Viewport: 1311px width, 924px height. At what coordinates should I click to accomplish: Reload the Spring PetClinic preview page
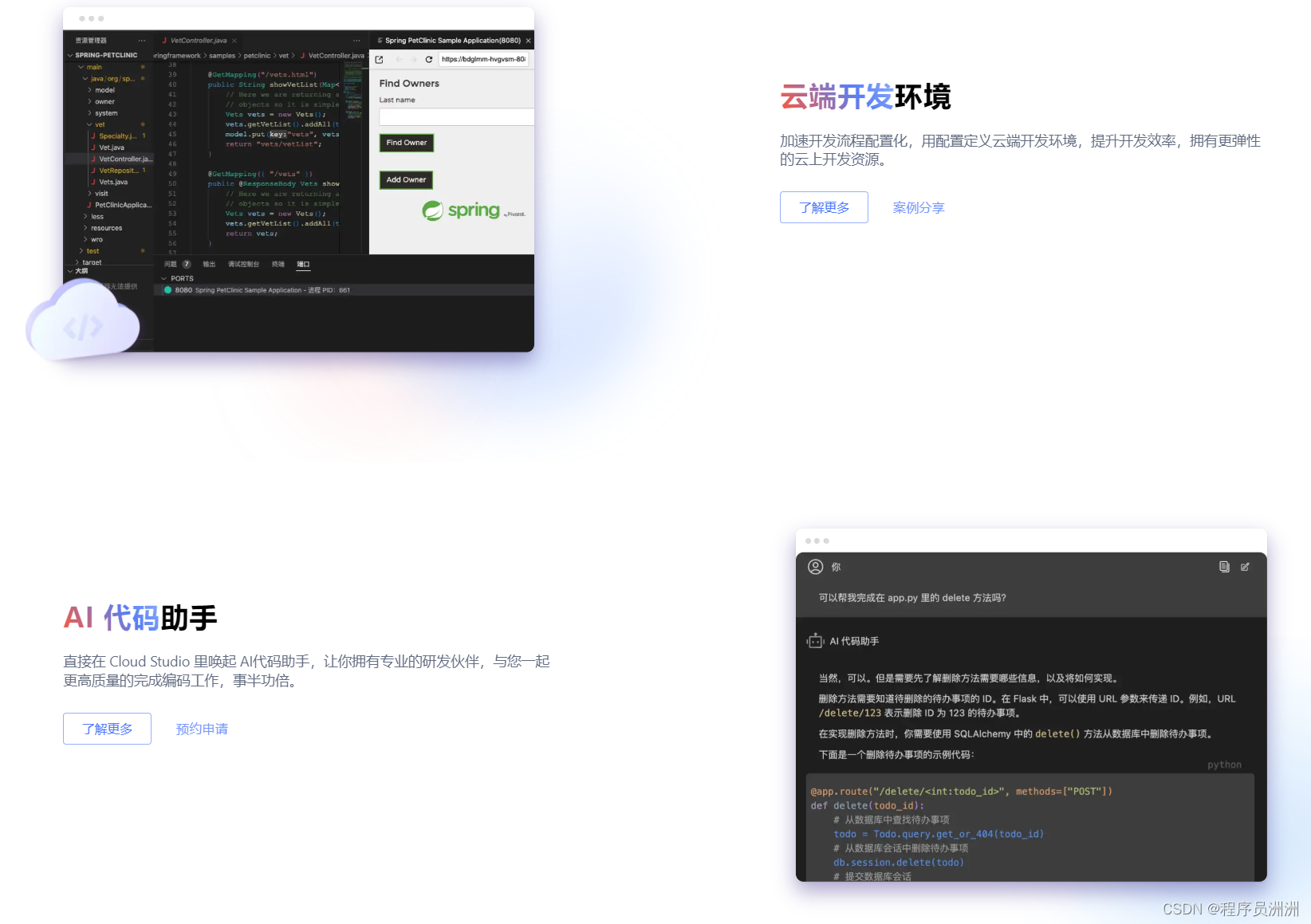[429, 60]
